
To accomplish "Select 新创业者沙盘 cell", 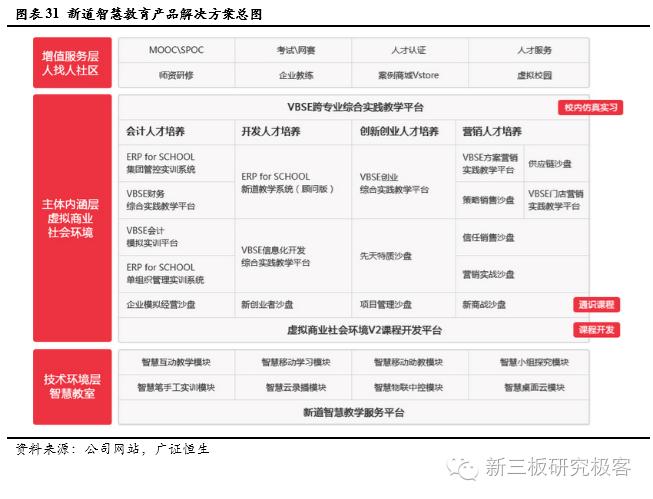I will [293, 304].
